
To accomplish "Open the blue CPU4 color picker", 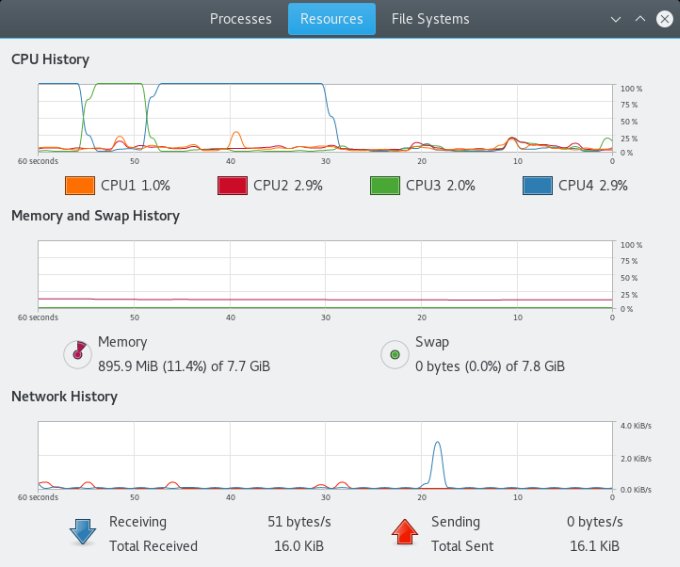I will pyautogui.click(x=537, y=186).
